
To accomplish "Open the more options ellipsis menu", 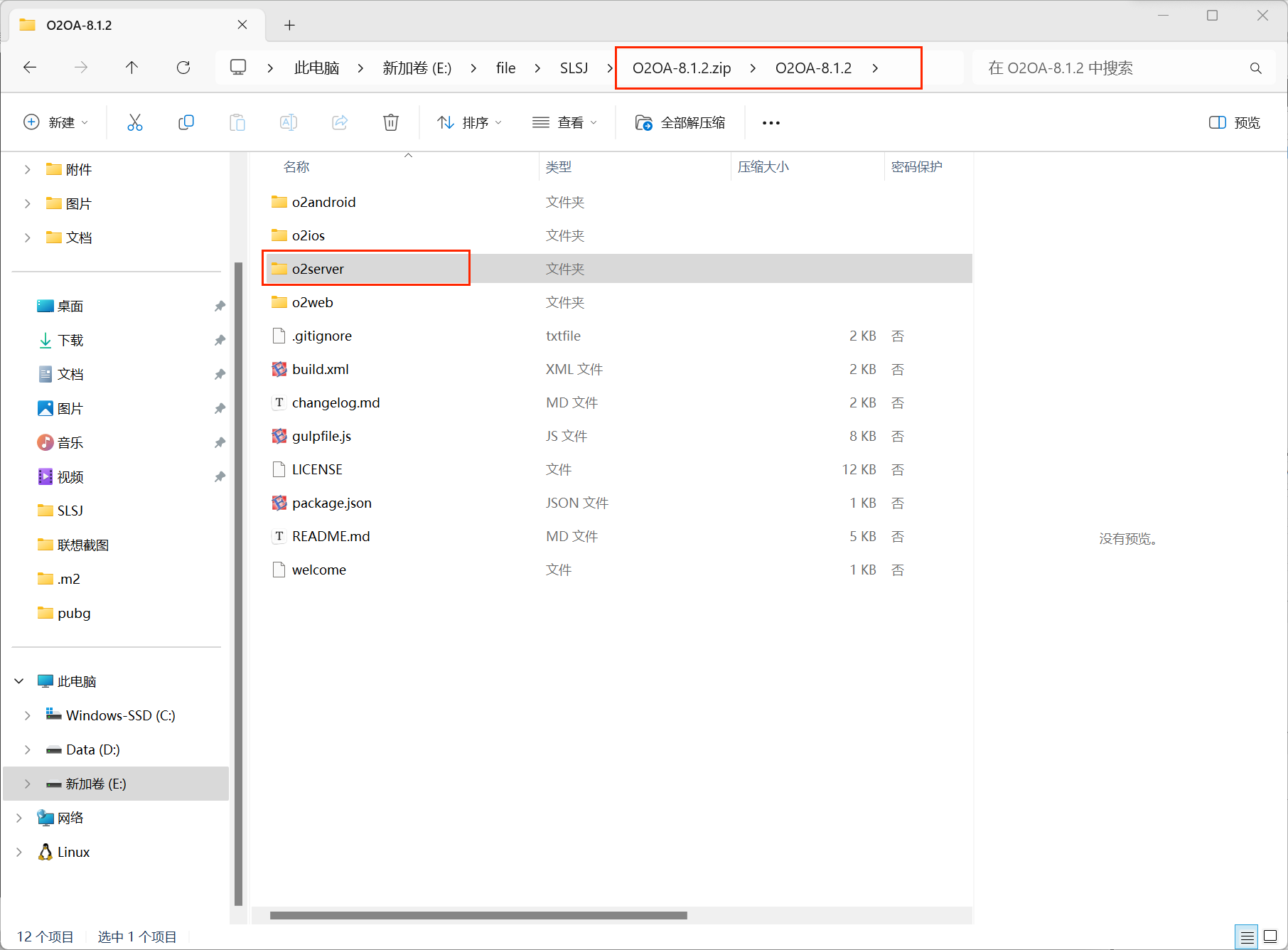I will tap(771, 122).
